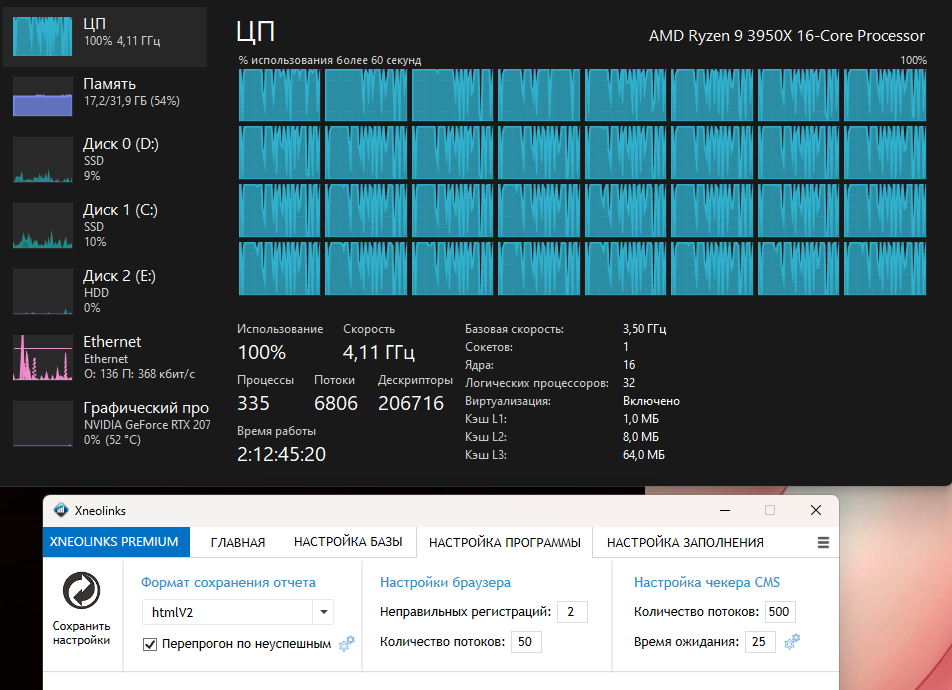Open gear settings beside Перепрогон по неуспешным
Screen dimensions: 952x690
tap(347, 643)
